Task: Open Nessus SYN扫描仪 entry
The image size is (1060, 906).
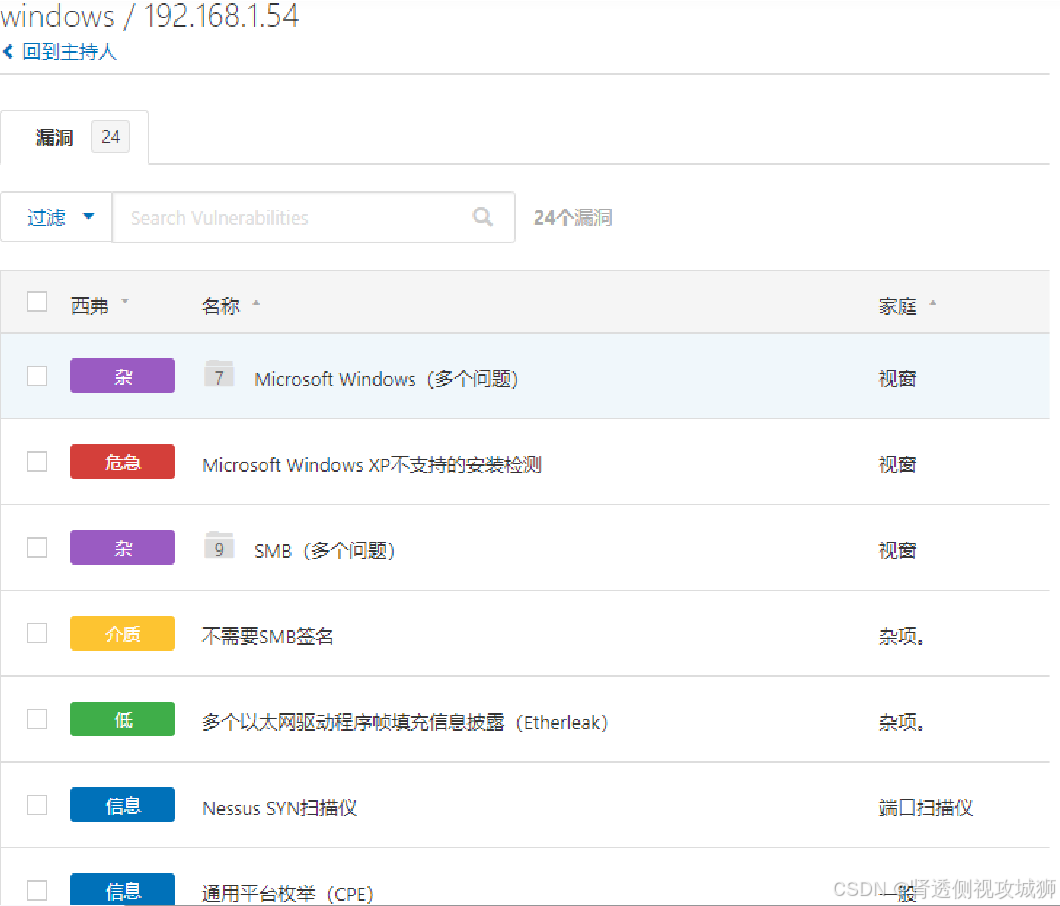Action: [279, 808]
